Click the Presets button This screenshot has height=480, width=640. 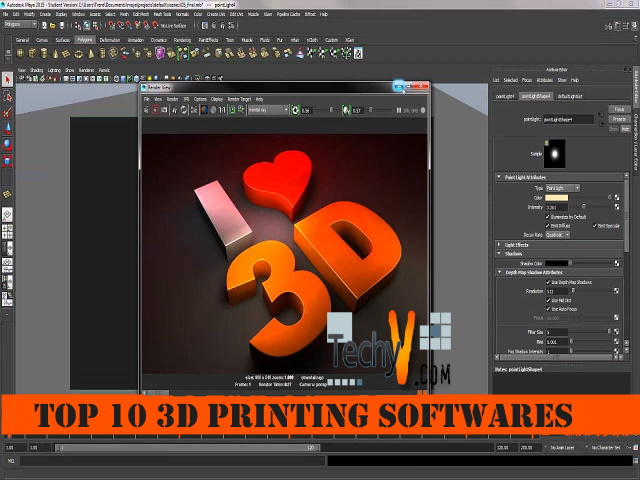pyautogui.click(x=619, y=119)
